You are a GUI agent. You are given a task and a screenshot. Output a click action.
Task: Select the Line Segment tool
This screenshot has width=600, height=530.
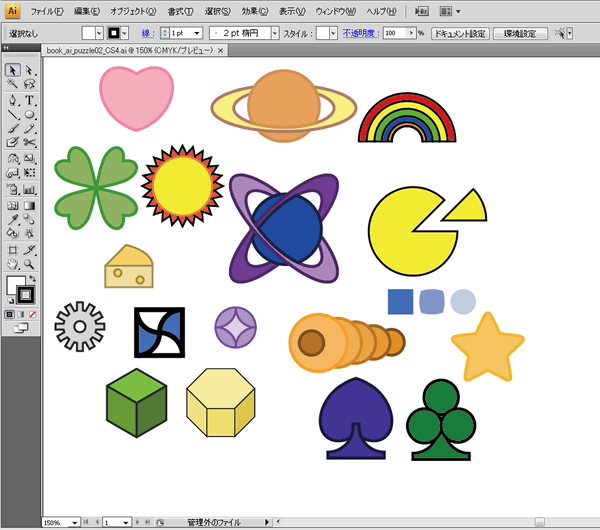tap(13, 114)
